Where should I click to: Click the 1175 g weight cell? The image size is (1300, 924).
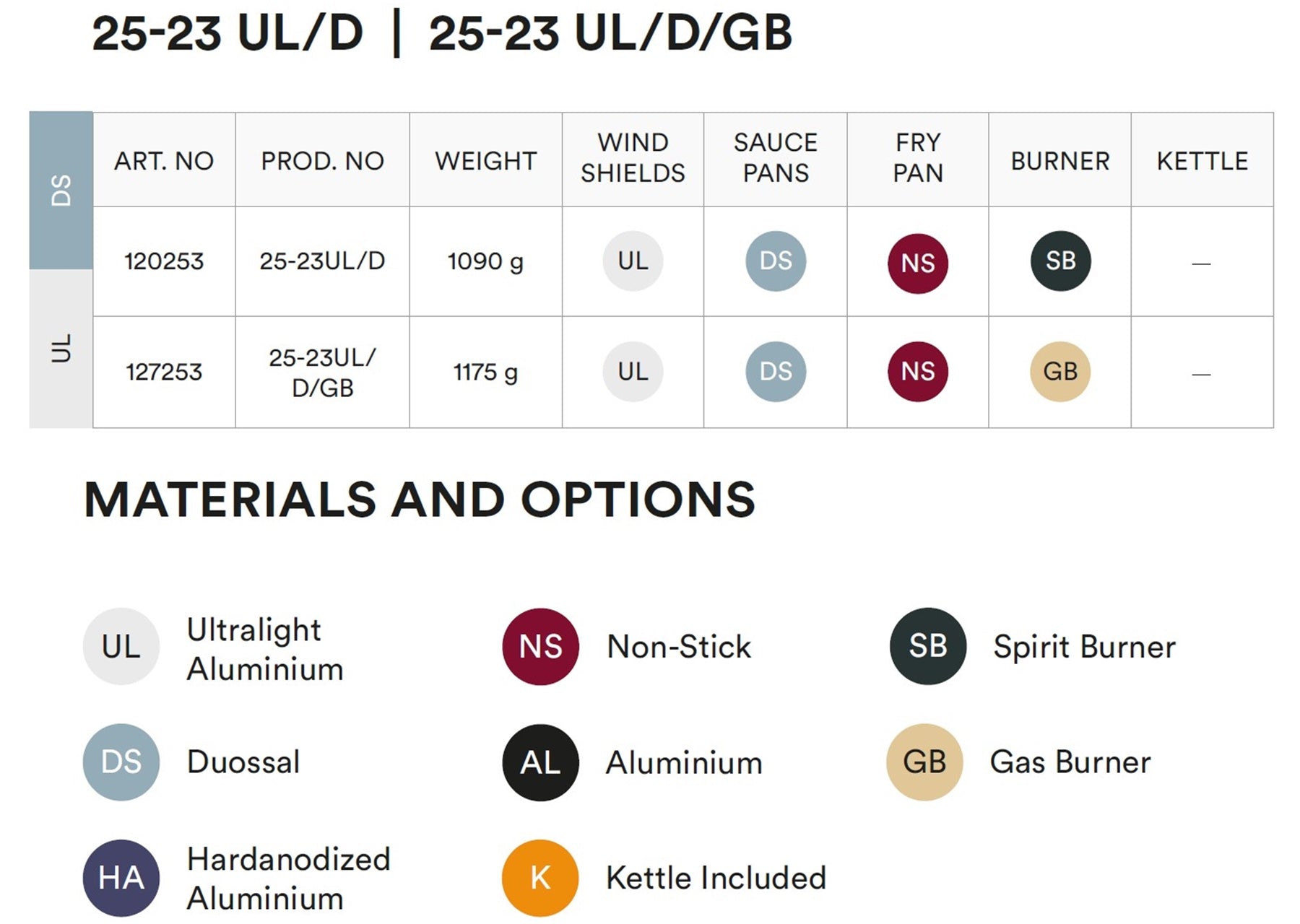click(x=485, y=372)
